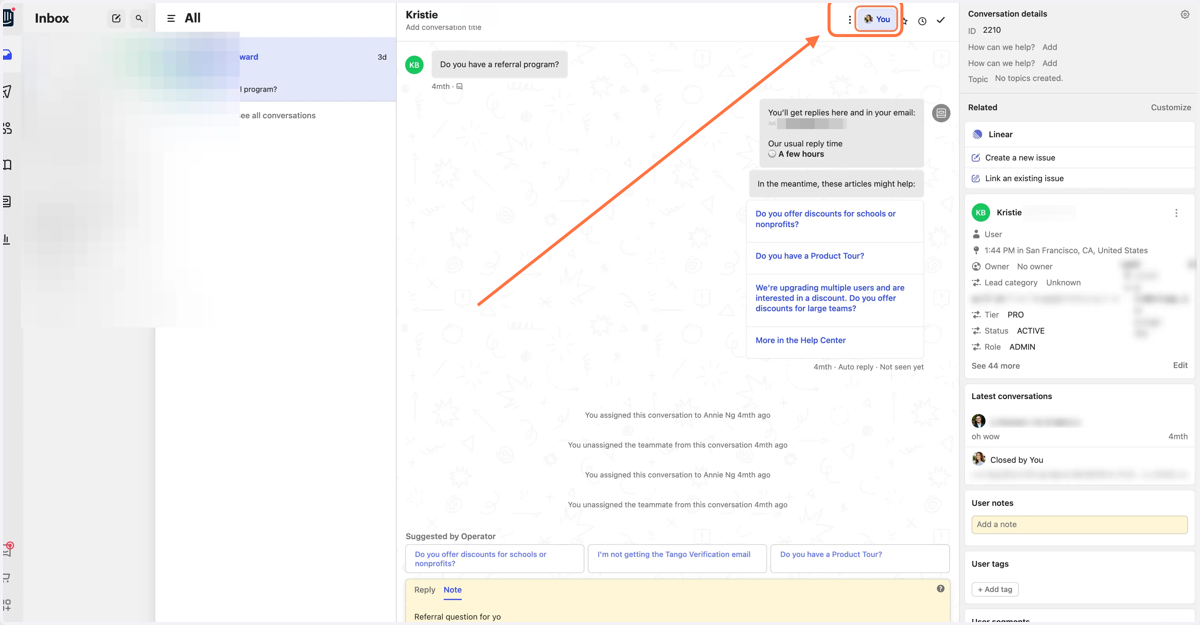Screen dimensions: 1200x625
Task: Open article about discounts for schools or nonprofits
Action: (835, 219)
